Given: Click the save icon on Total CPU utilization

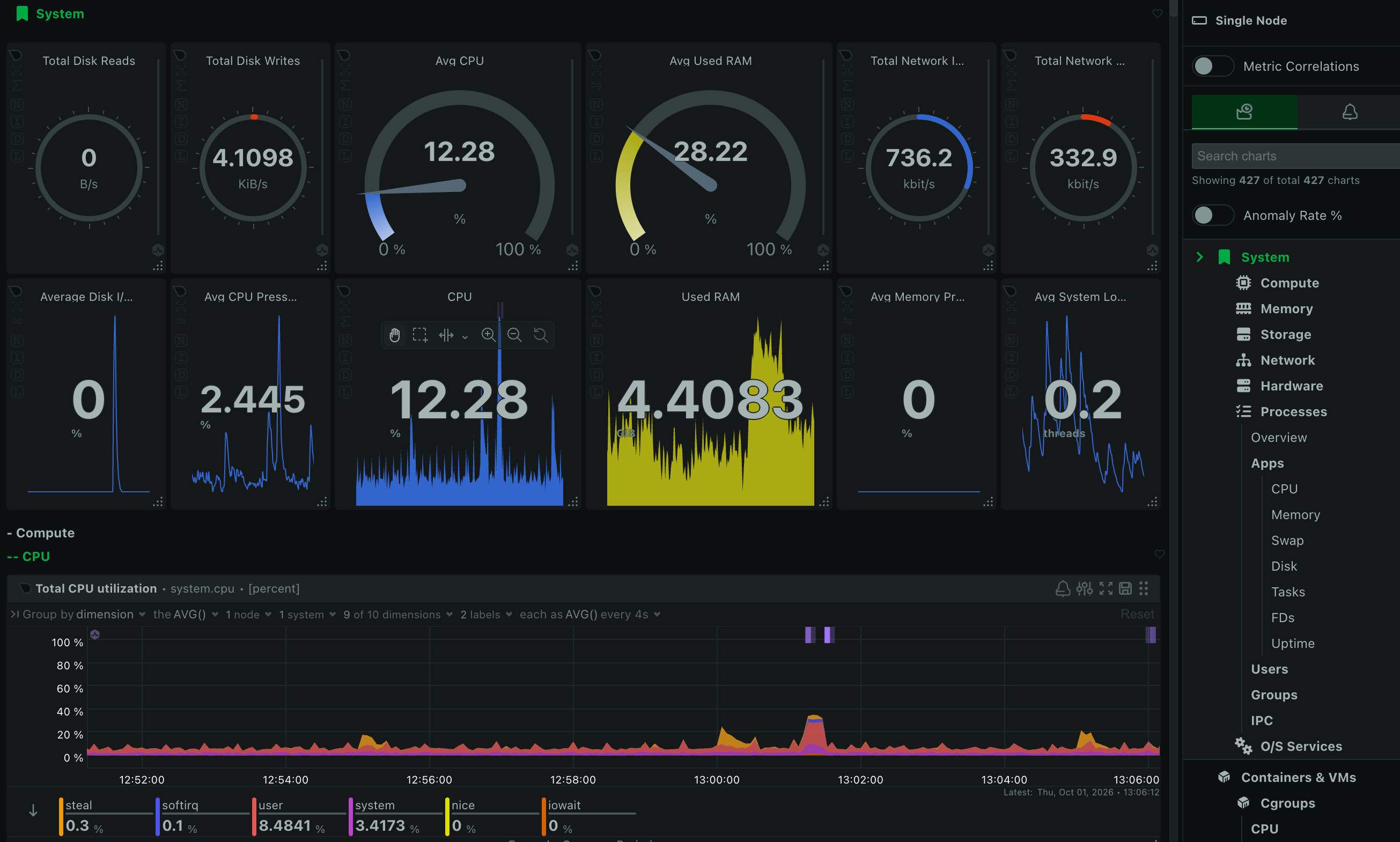Looking at the screenshot, I should (x=1125, y=588).
